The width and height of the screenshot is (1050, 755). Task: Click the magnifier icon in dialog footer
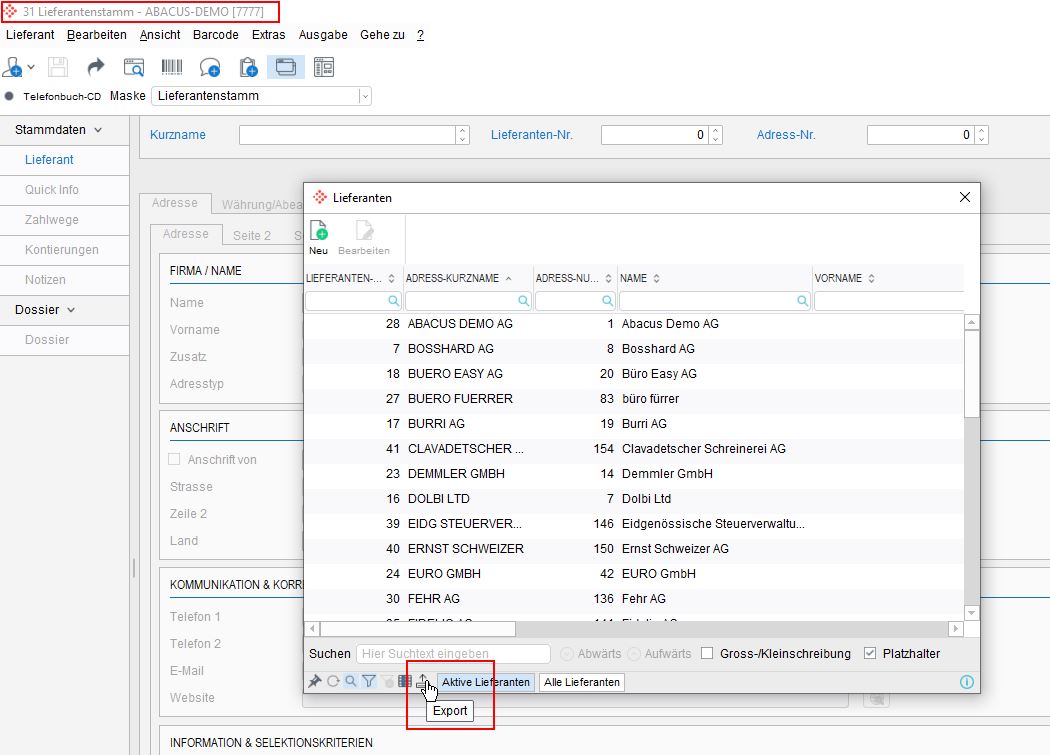tap(351, 682)
